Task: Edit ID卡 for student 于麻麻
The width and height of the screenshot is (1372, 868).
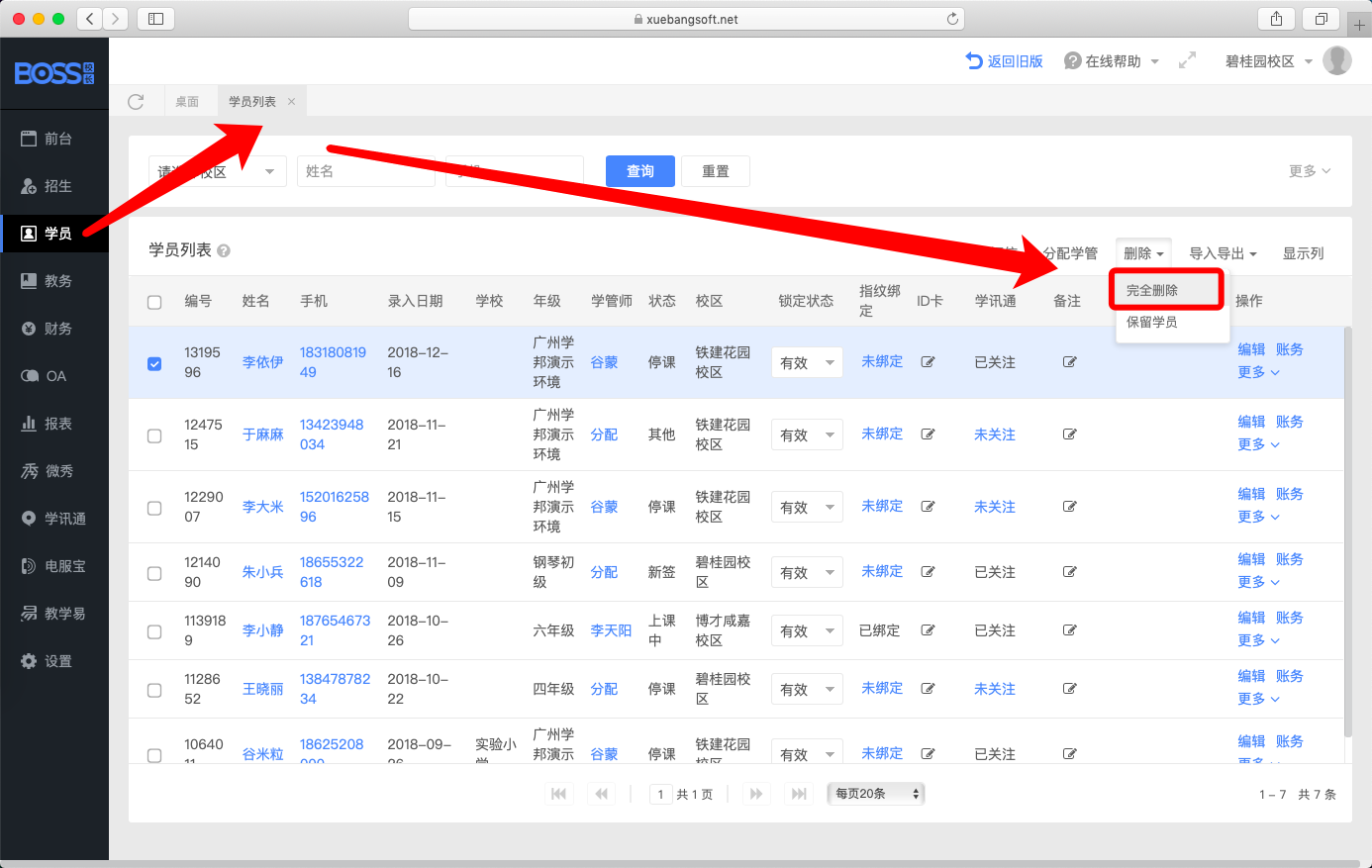Action: pos(928,434)
